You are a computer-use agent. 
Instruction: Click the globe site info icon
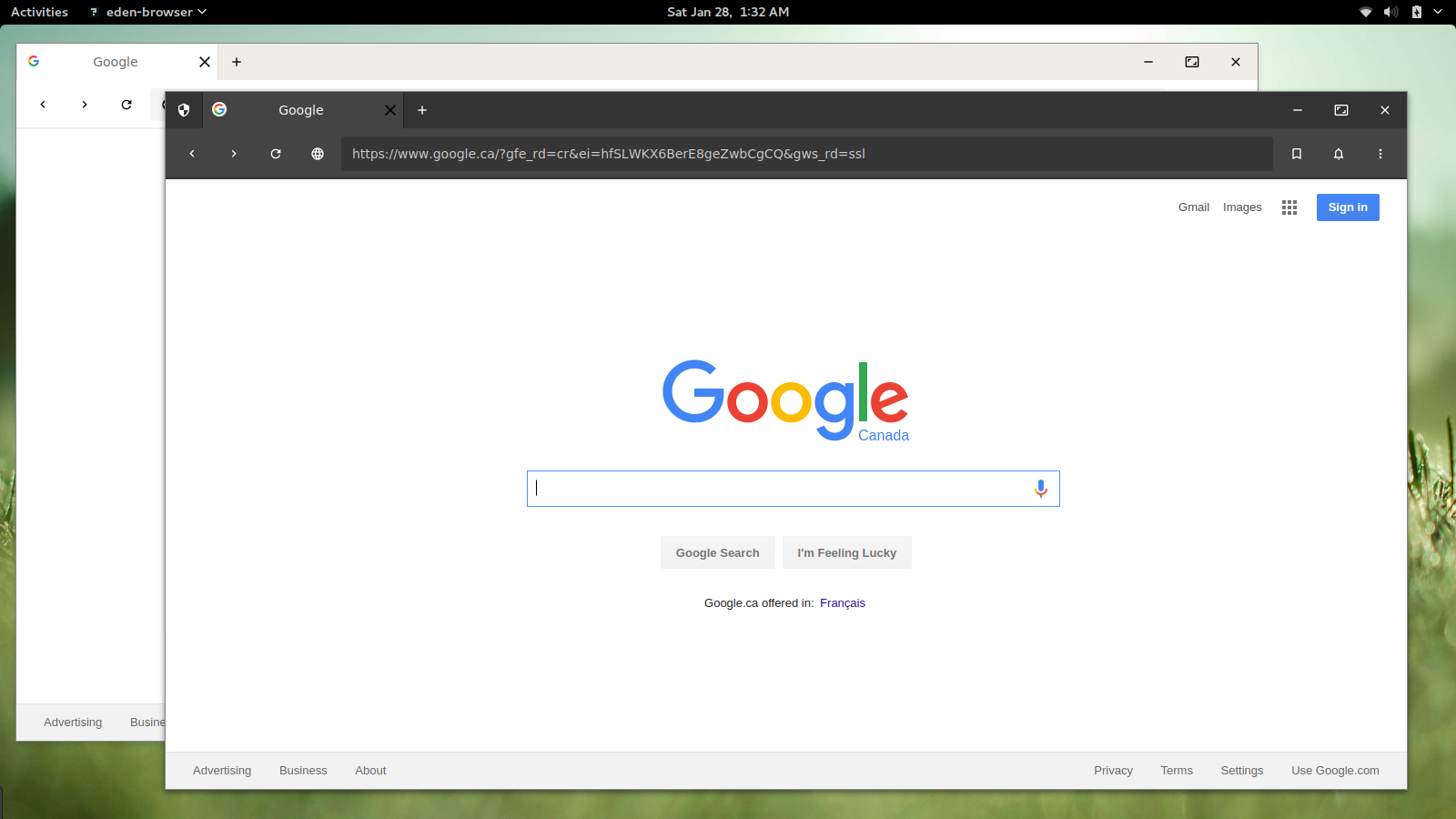coord(318,154)
